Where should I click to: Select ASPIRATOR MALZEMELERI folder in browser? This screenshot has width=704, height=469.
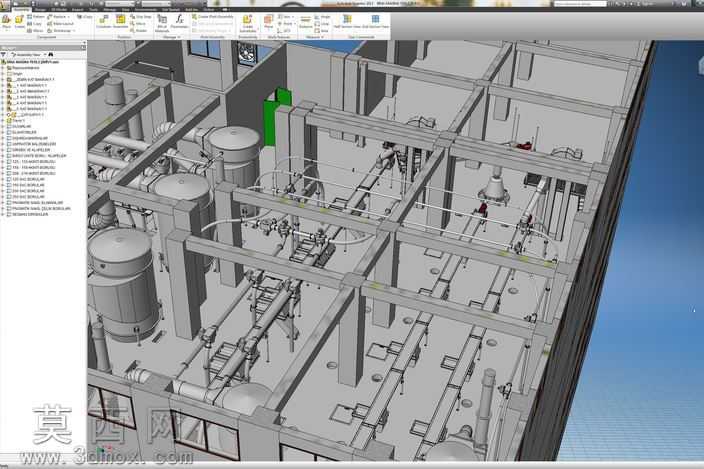(x=31, y=144)
